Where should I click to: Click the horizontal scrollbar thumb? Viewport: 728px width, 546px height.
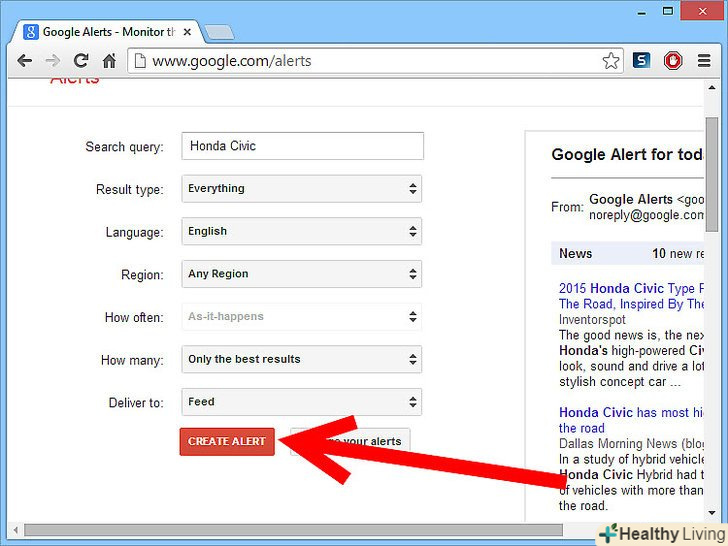tap(293, 530)
